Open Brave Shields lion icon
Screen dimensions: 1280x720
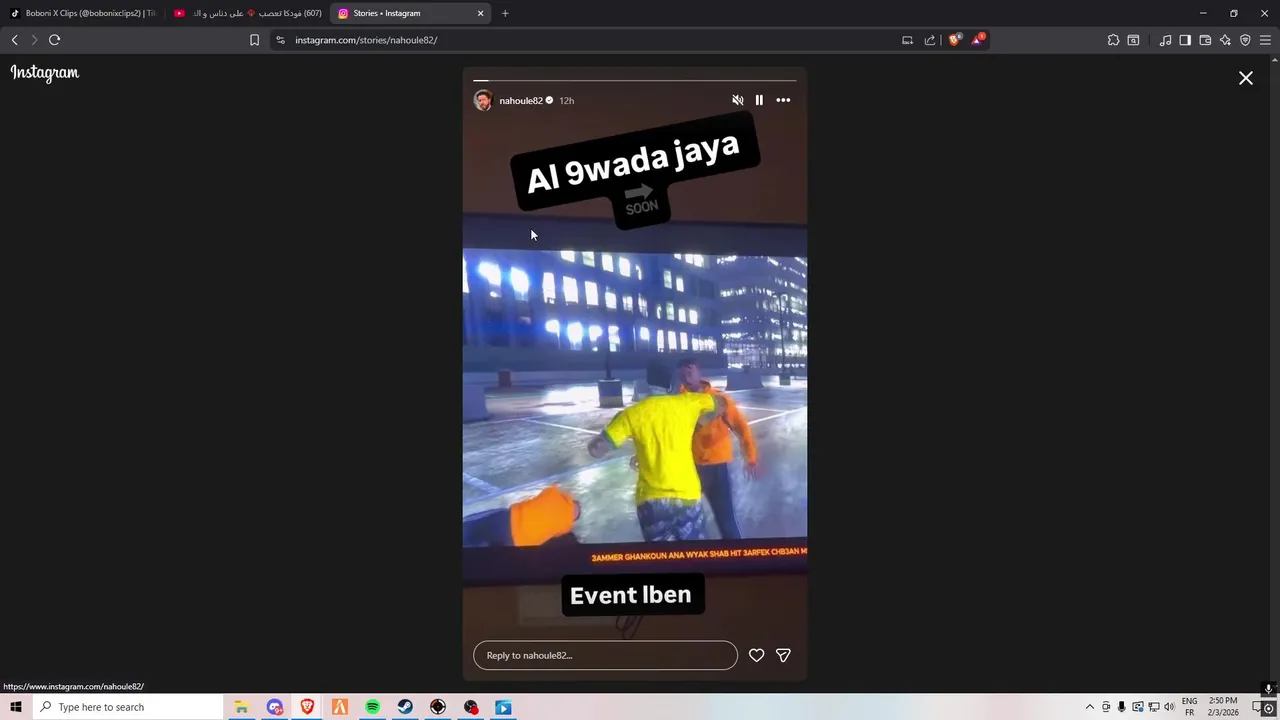(954, 40)
